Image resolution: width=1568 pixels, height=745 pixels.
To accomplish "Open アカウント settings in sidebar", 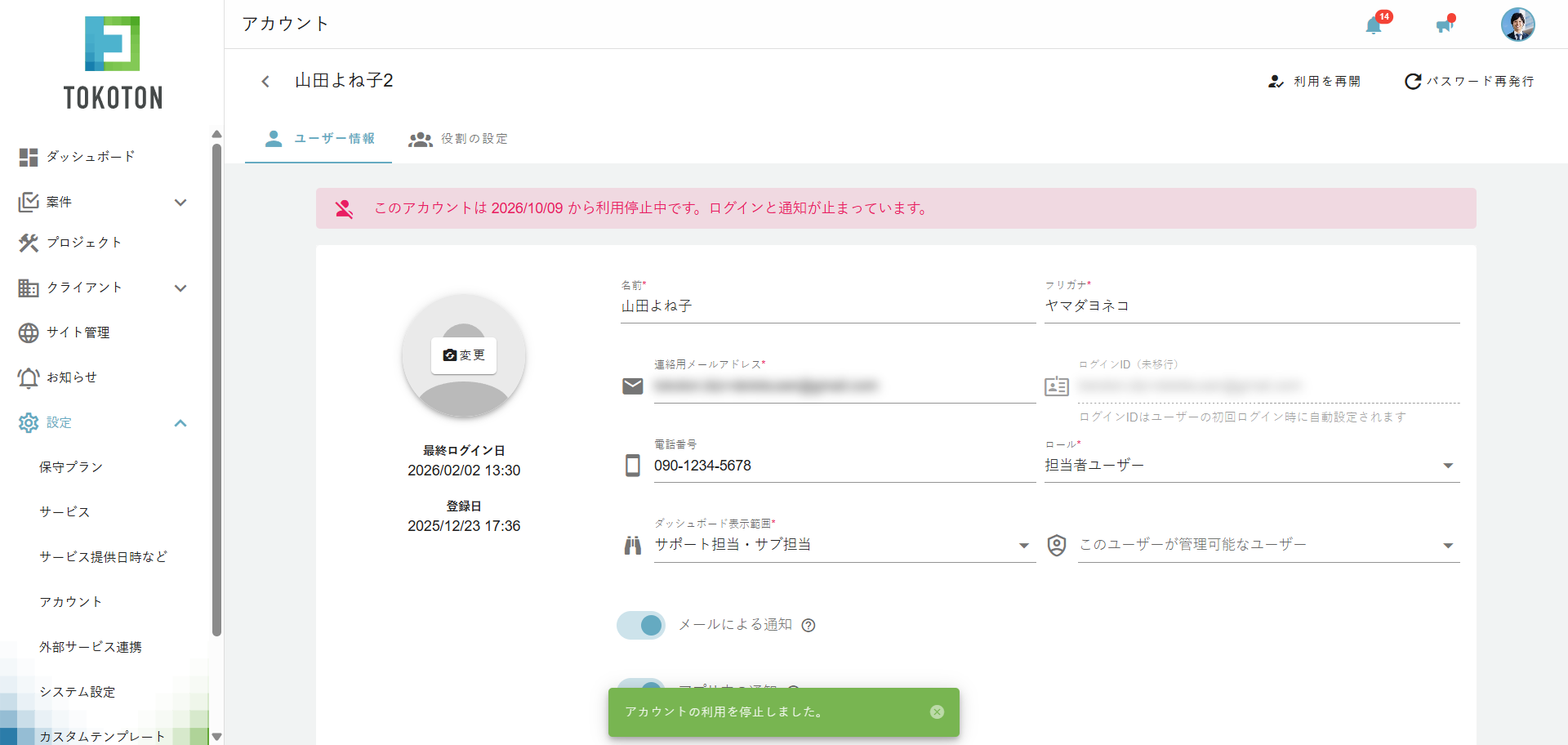I will pyautogui.click(x=70, y=602).
